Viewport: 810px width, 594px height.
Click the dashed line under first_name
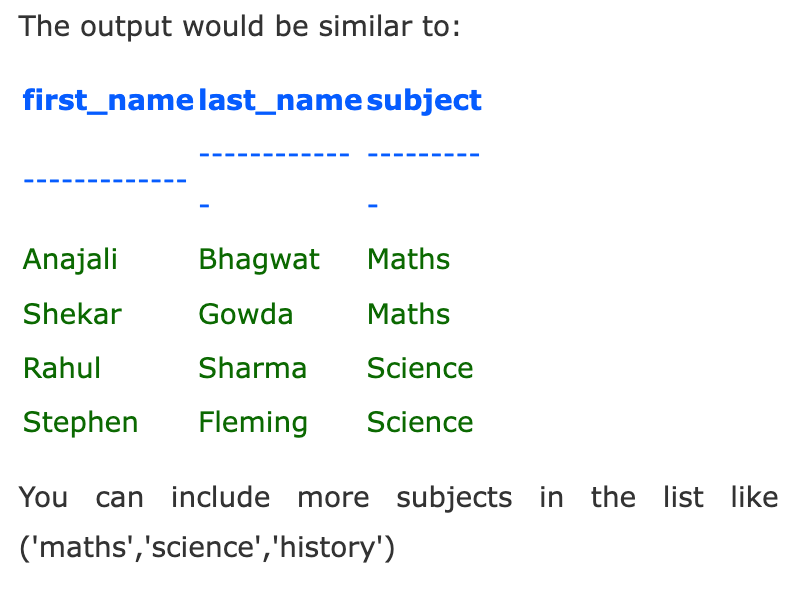click(105, 181)
